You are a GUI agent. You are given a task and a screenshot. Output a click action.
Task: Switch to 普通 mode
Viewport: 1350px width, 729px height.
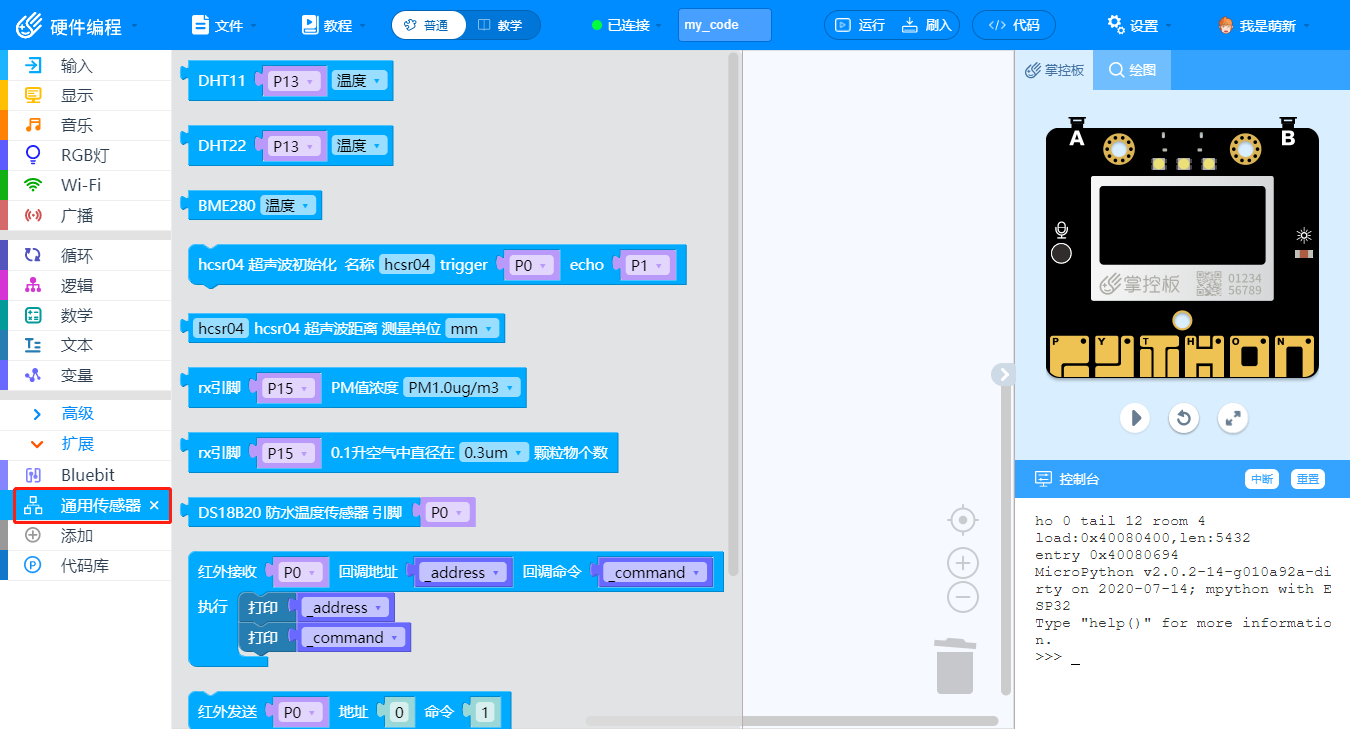coord(428,25)
